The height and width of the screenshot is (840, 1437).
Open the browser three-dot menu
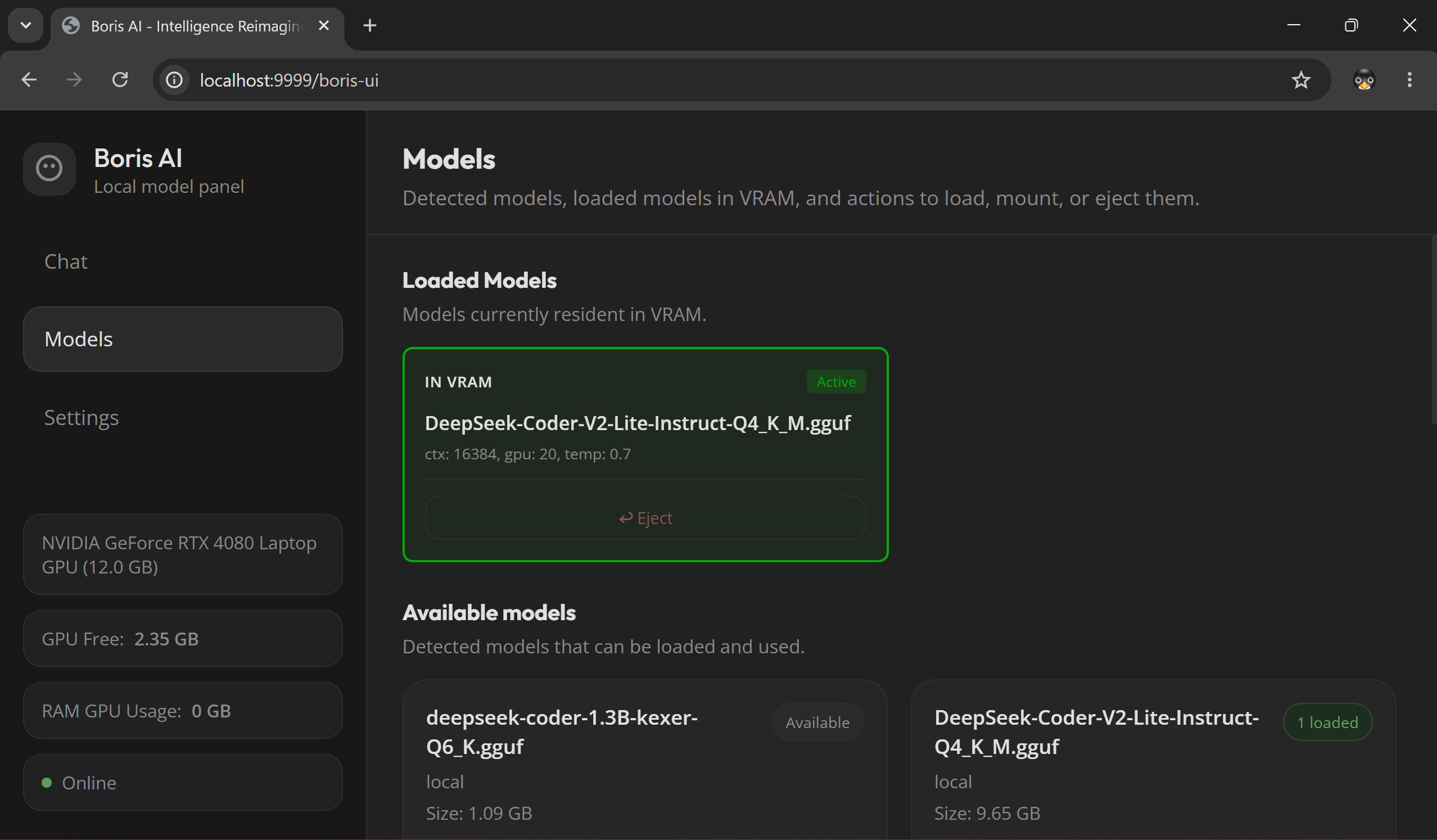coord(1409,80)
